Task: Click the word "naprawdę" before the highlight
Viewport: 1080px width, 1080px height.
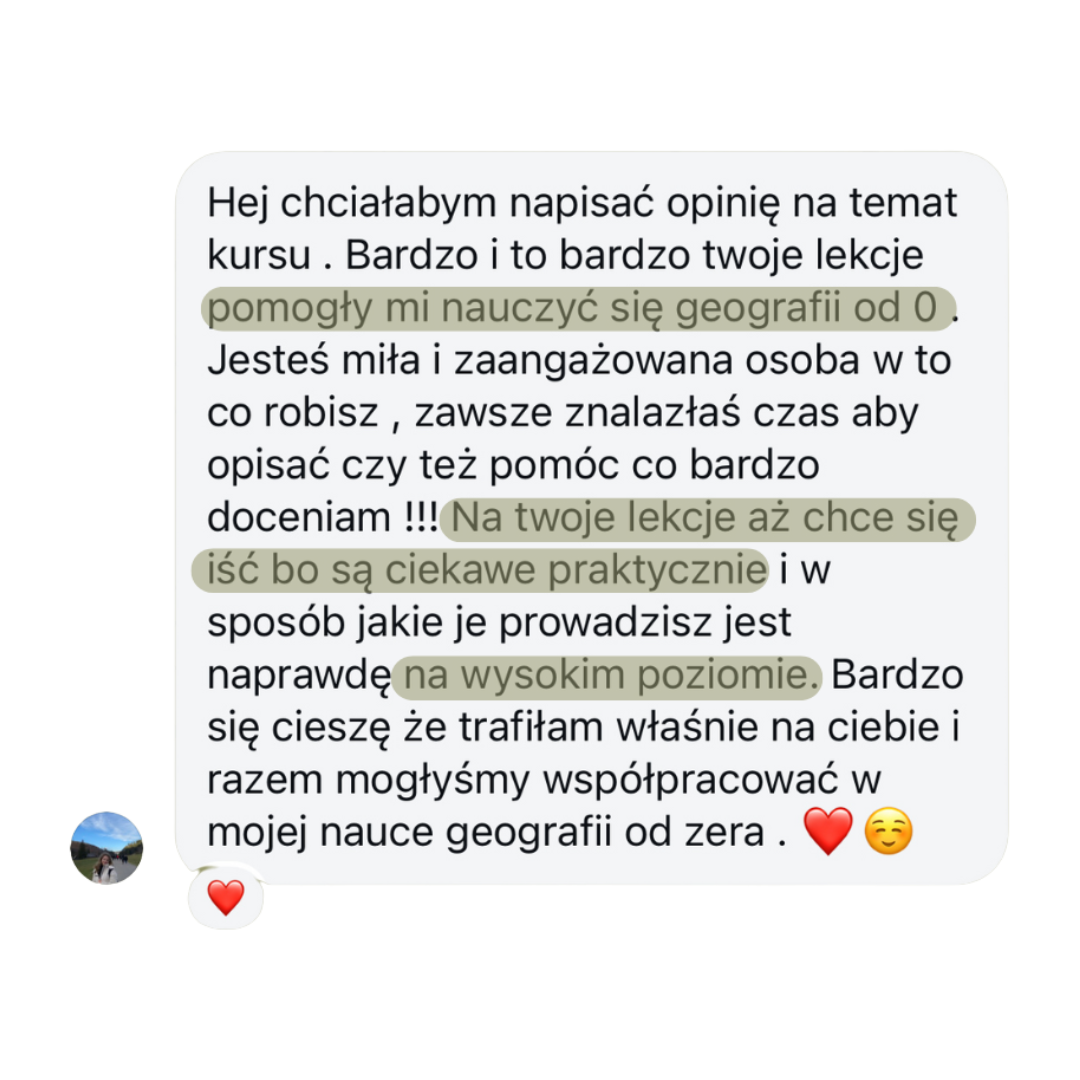Action: click(x=300, y=676)
